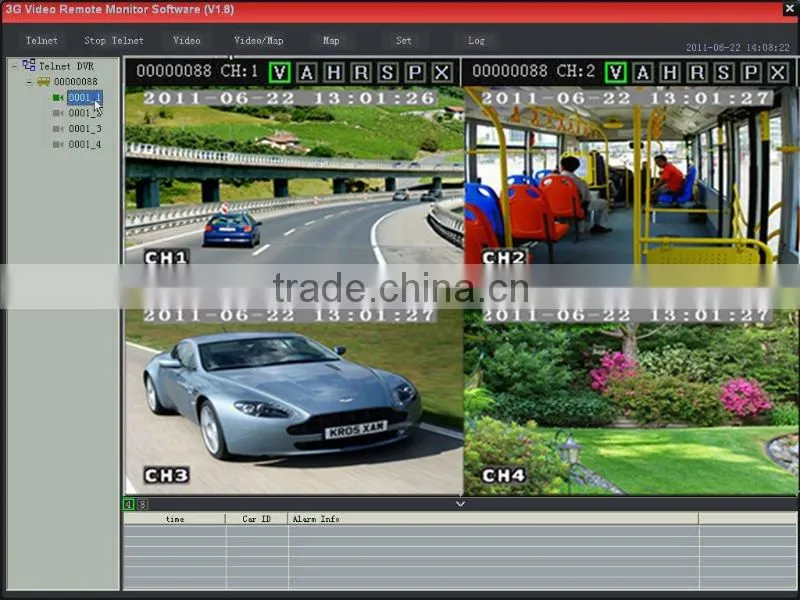Open the Set menu
Screen dimensions: 800x600
point(404,40)
